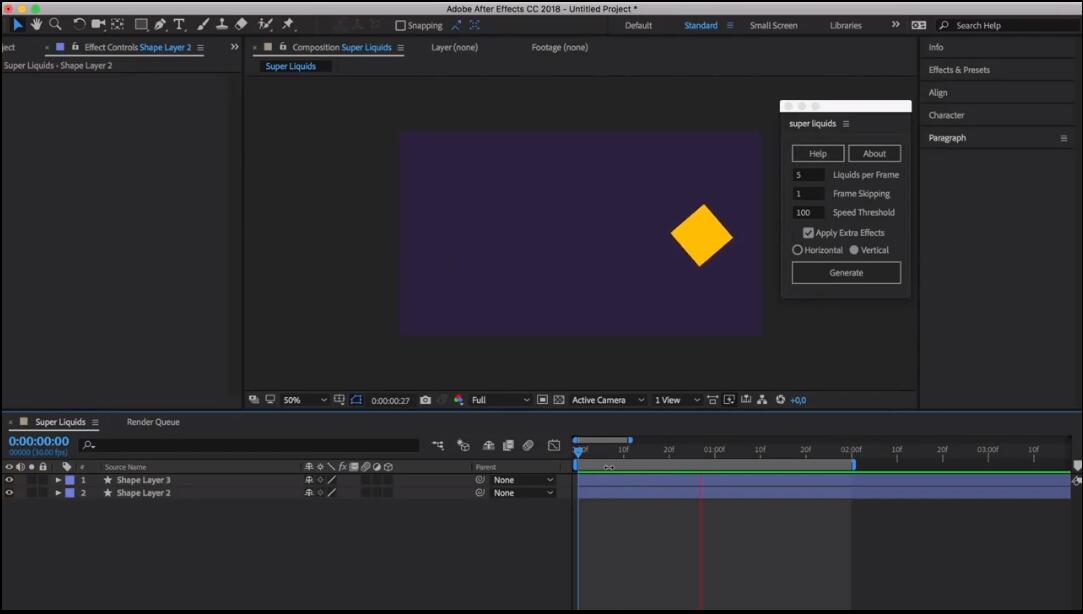Toggle the draft 3D icon in timeline

463,445
